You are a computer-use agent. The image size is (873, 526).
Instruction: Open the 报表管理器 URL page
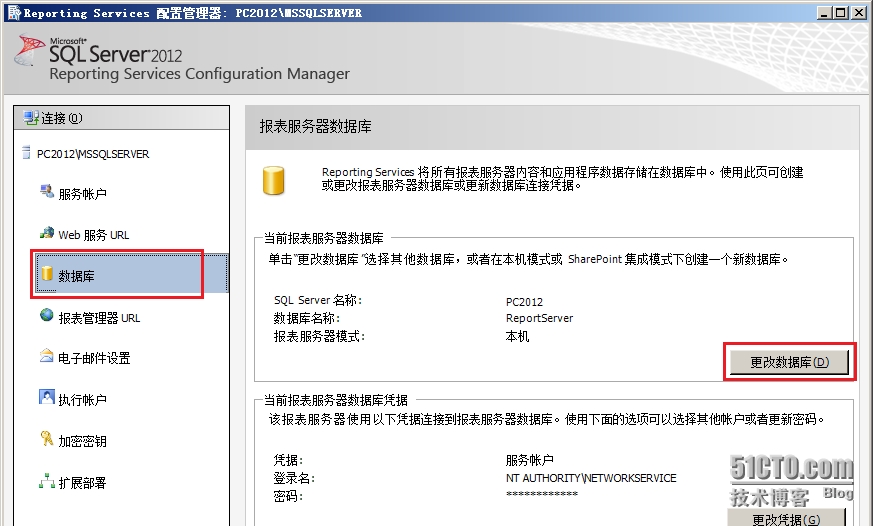click(99, 318)
